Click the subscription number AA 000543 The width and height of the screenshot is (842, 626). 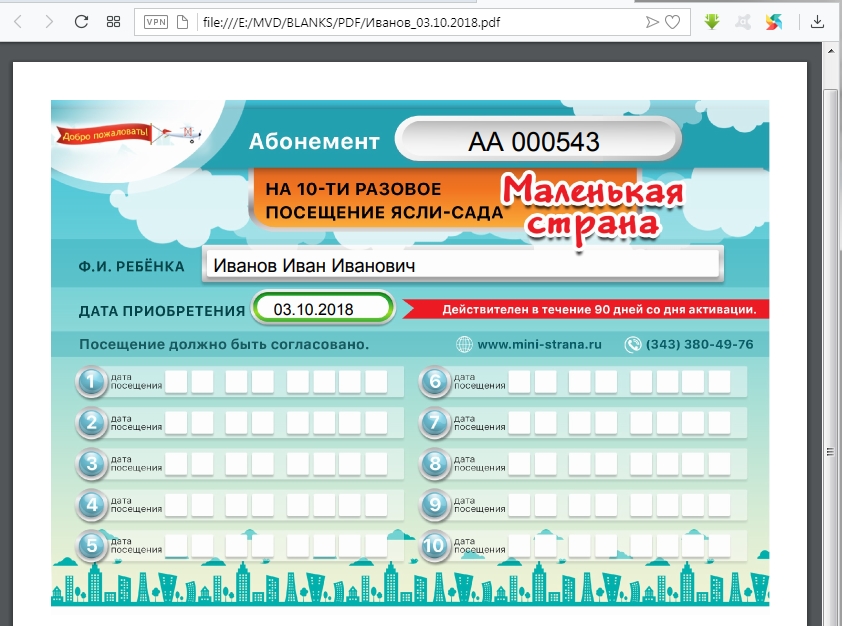click(x=534, y=141)
